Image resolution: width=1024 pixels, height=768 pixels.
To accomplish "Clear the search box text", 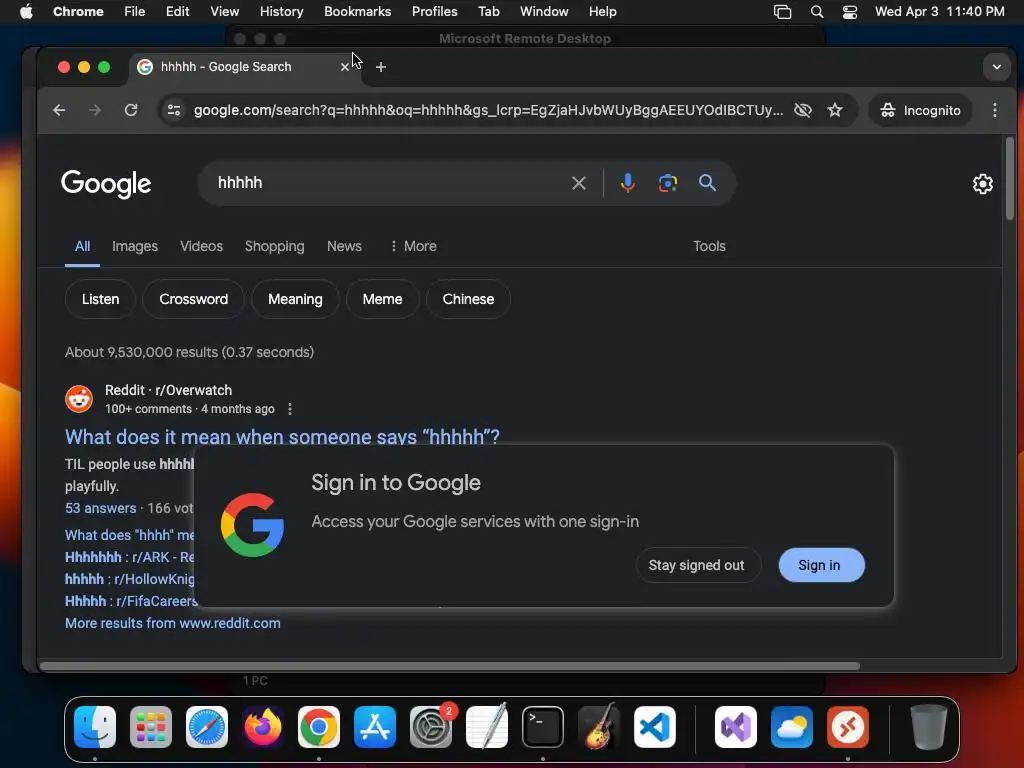I will 579,183.
